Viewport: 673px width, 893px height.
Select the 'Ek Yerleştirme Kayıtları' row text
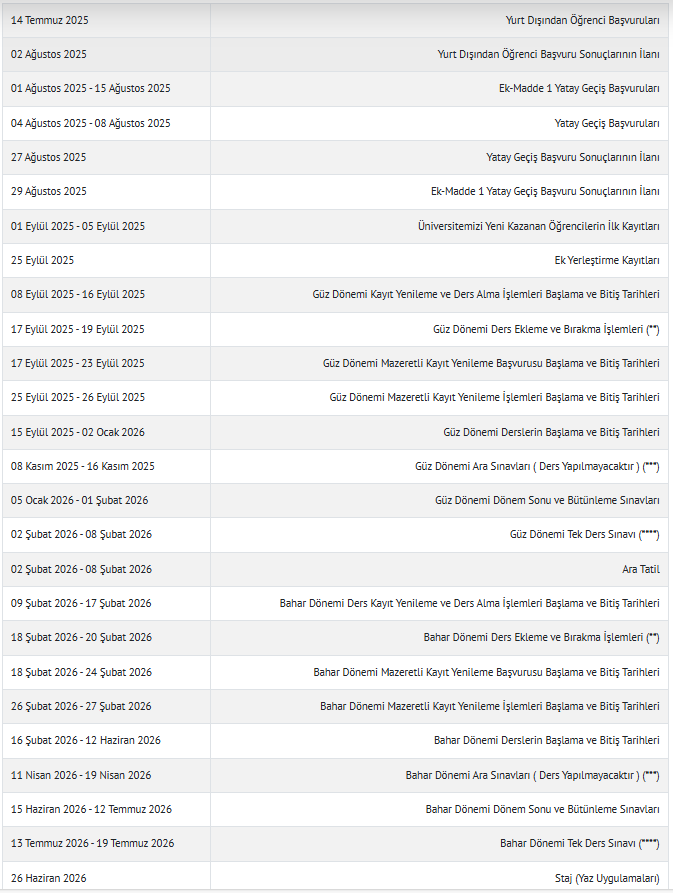607,260
